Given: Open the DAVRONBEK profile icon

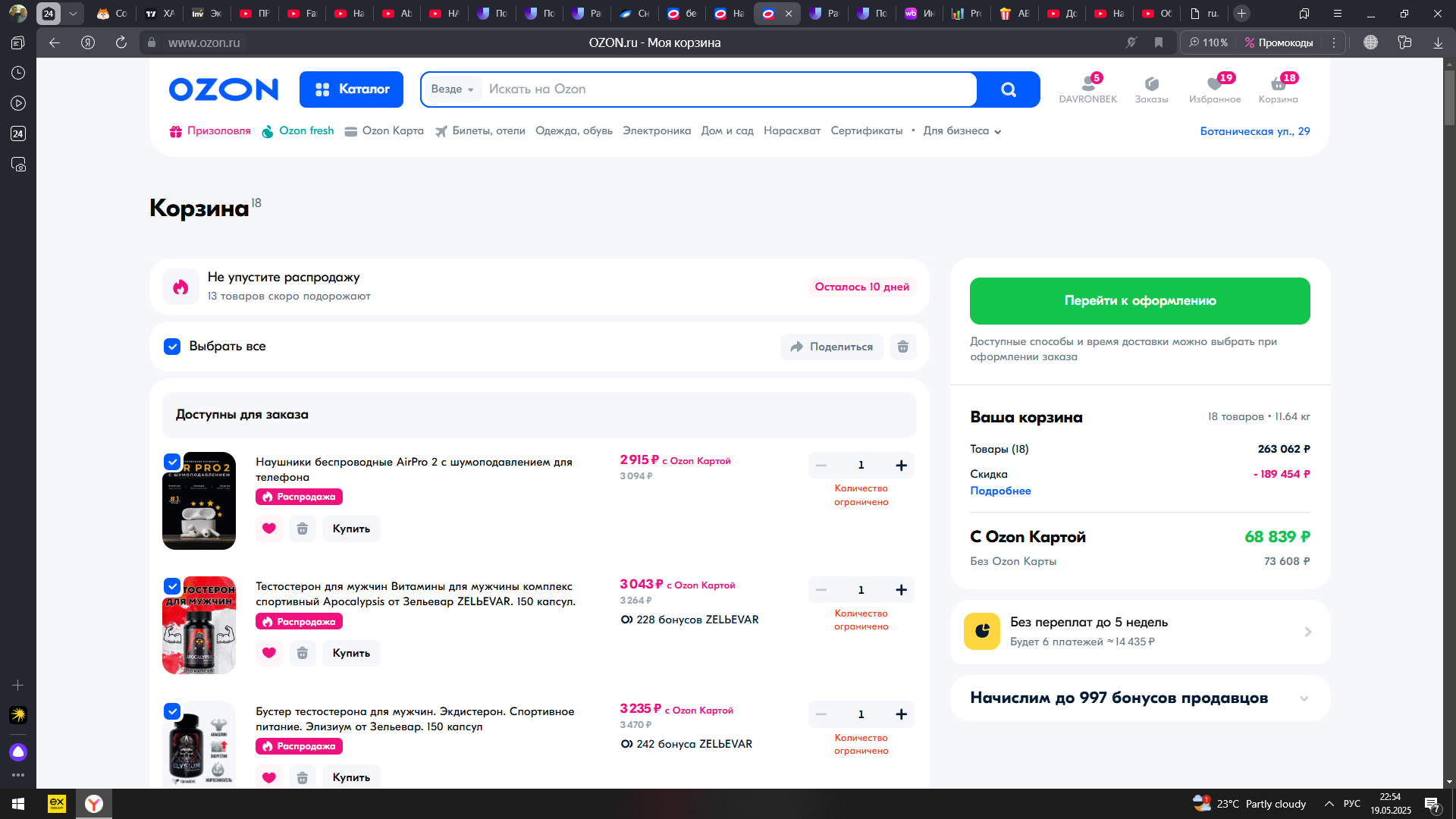Looking at the screenshot, I should [x=1087, y=89].
